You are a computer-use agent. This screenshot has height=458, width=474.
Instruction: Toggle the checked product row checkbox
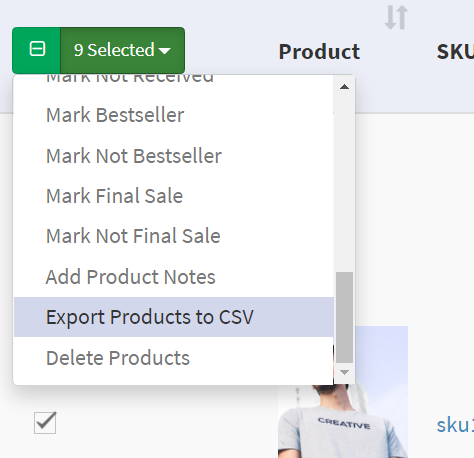click(x=45, y=423)
